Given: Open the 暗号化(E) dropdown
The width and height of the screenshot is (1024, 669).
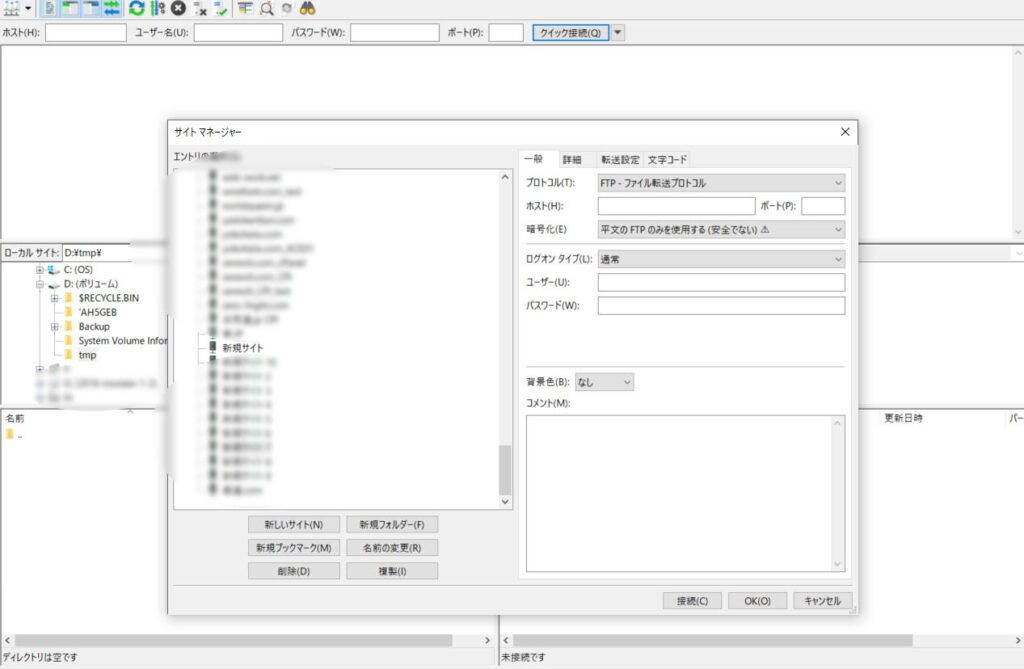Looking at the screenshot, I should point(722,229).
